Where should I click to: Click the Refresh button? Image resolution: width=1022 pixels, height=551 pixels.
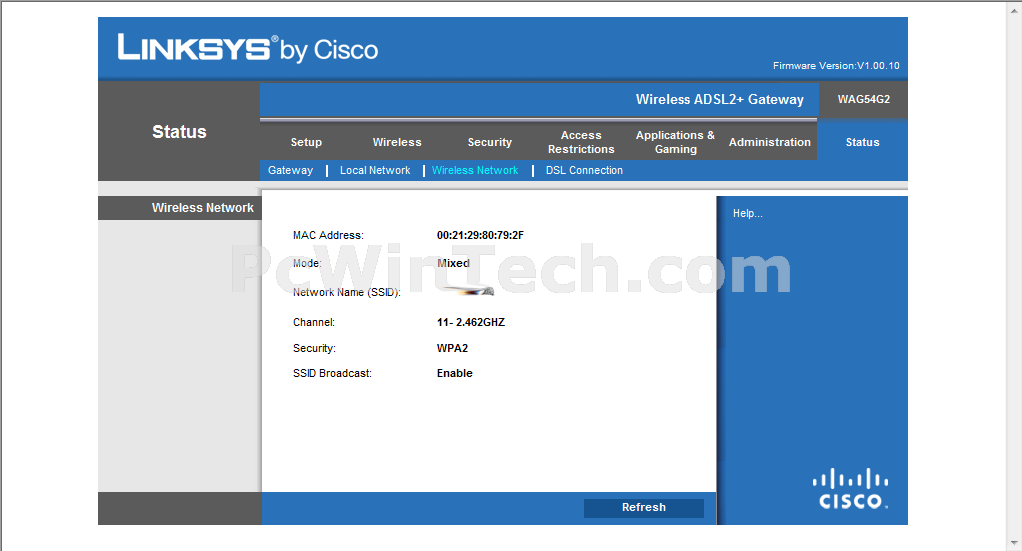pyautogui.click(x=643, y=507)
